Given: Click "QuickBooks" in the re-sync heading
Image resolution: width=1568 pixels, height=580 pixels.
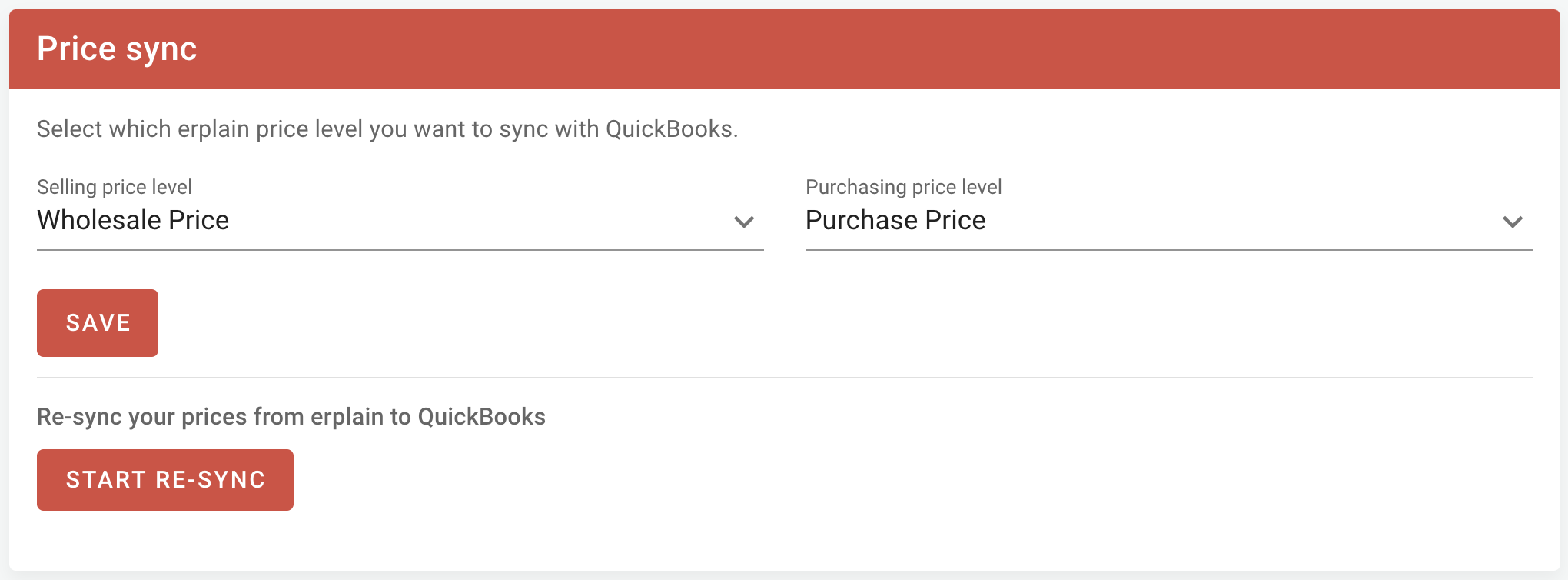Looking at the screenshot, I should [x=481, y=416].
